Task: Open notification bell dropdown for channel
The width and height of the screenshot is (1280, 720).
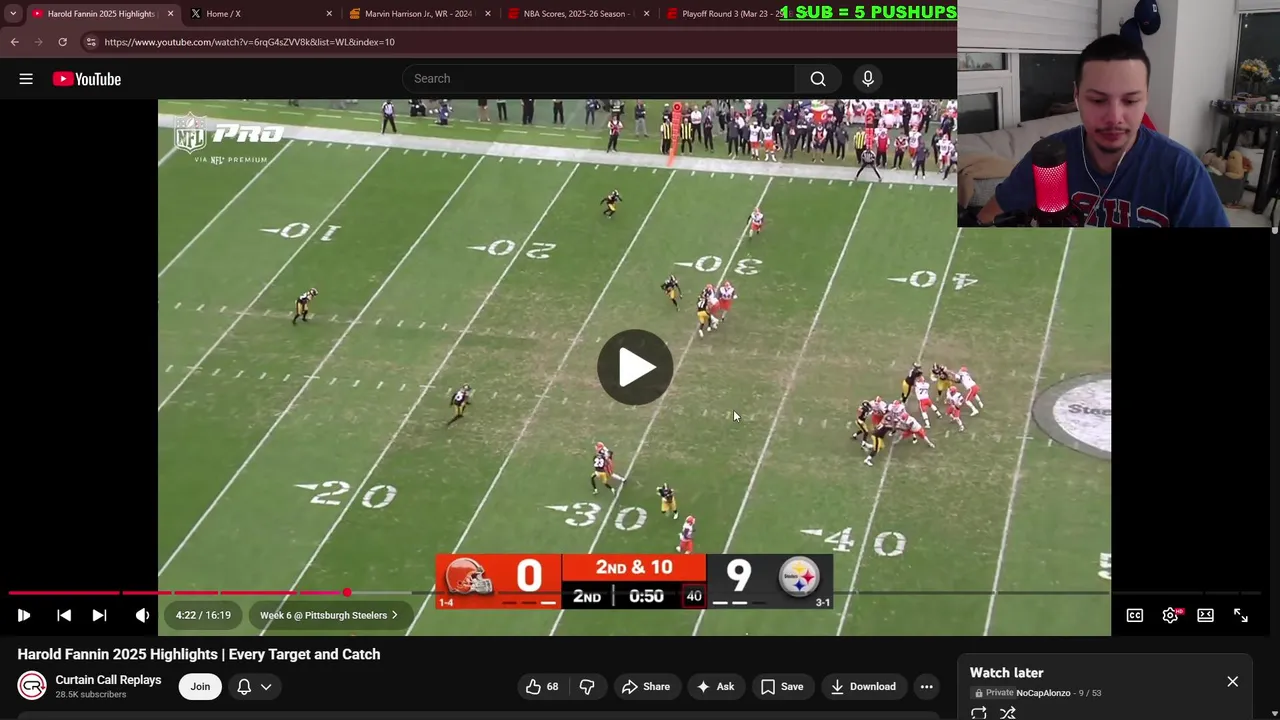Action: [x=254, y=686]
